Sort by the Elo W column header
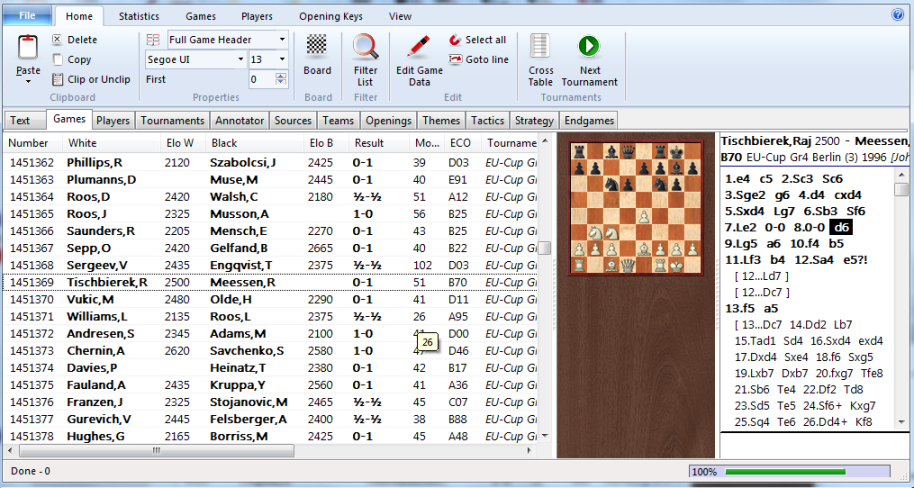The height and width of the screenshot is (488, 914). click(183, 143)
